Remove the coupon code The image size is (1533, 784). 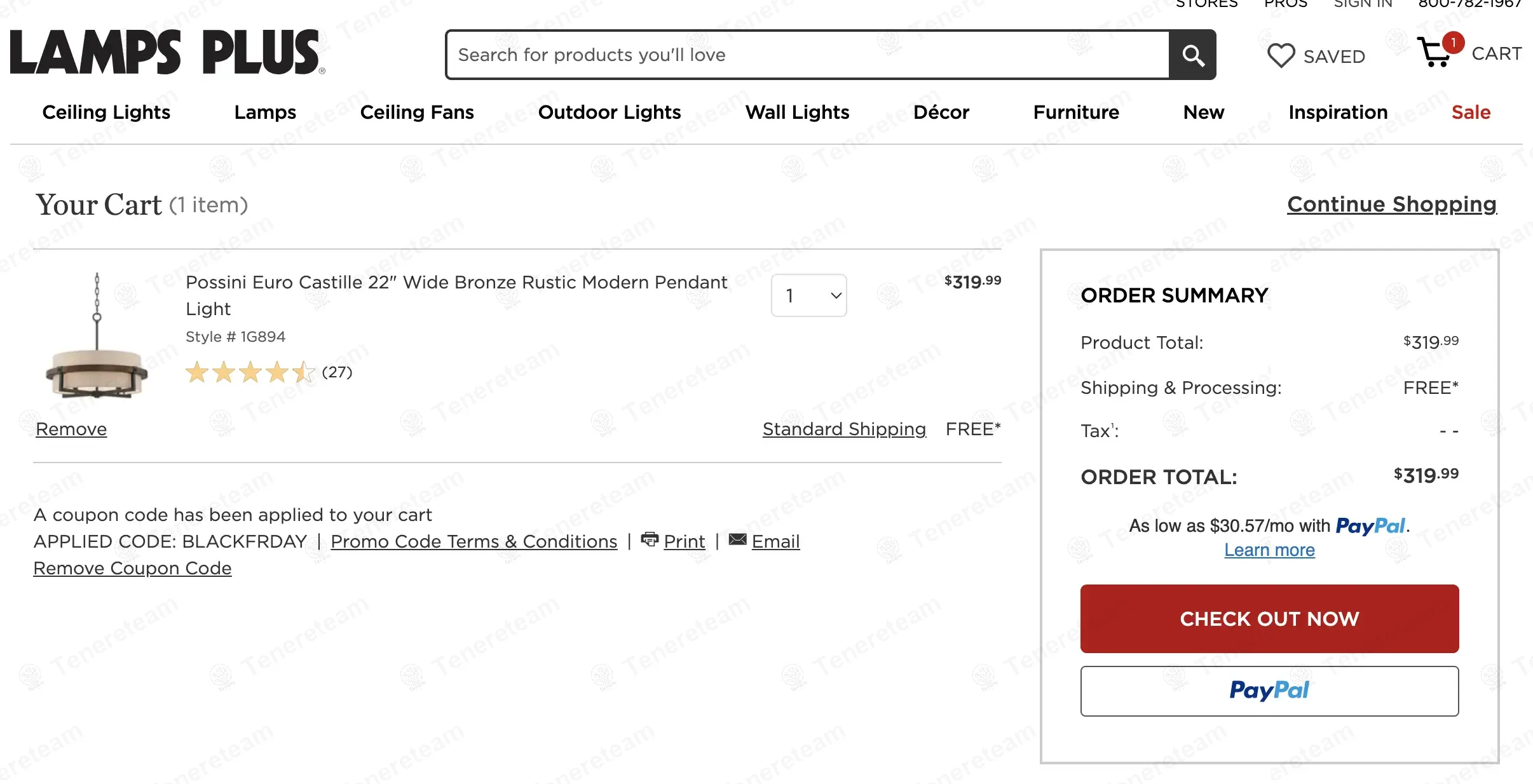132,569
